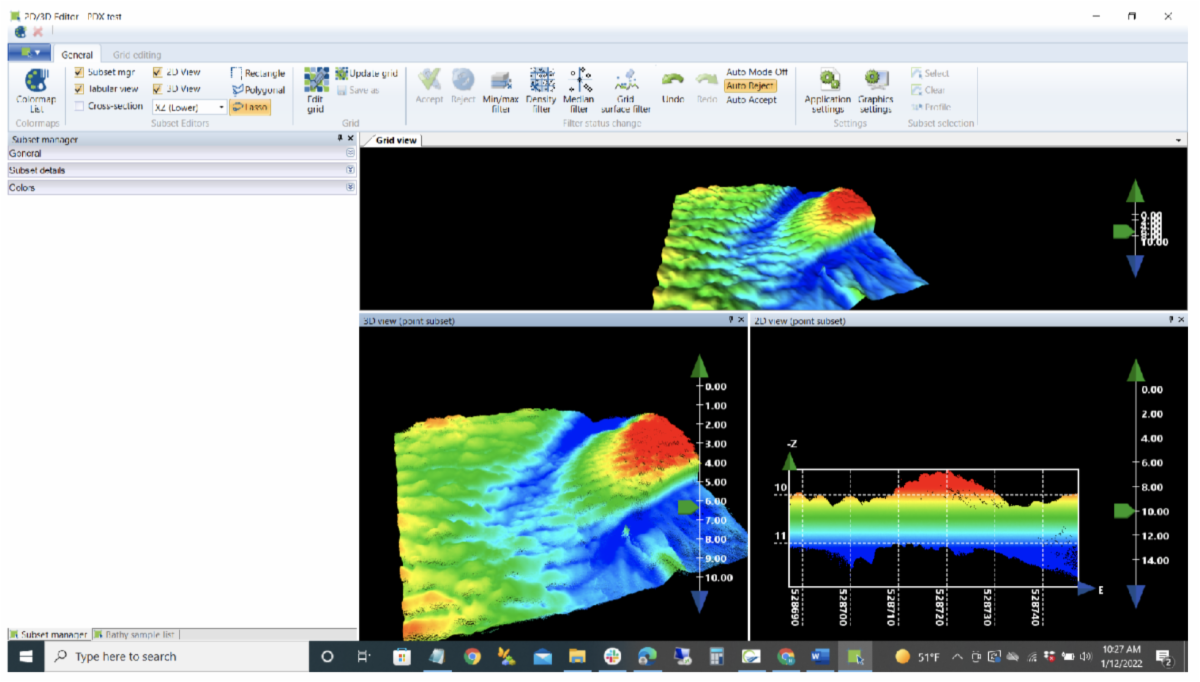Open Application settings
Screen dimensions: 1200x682
coord(828,88)
